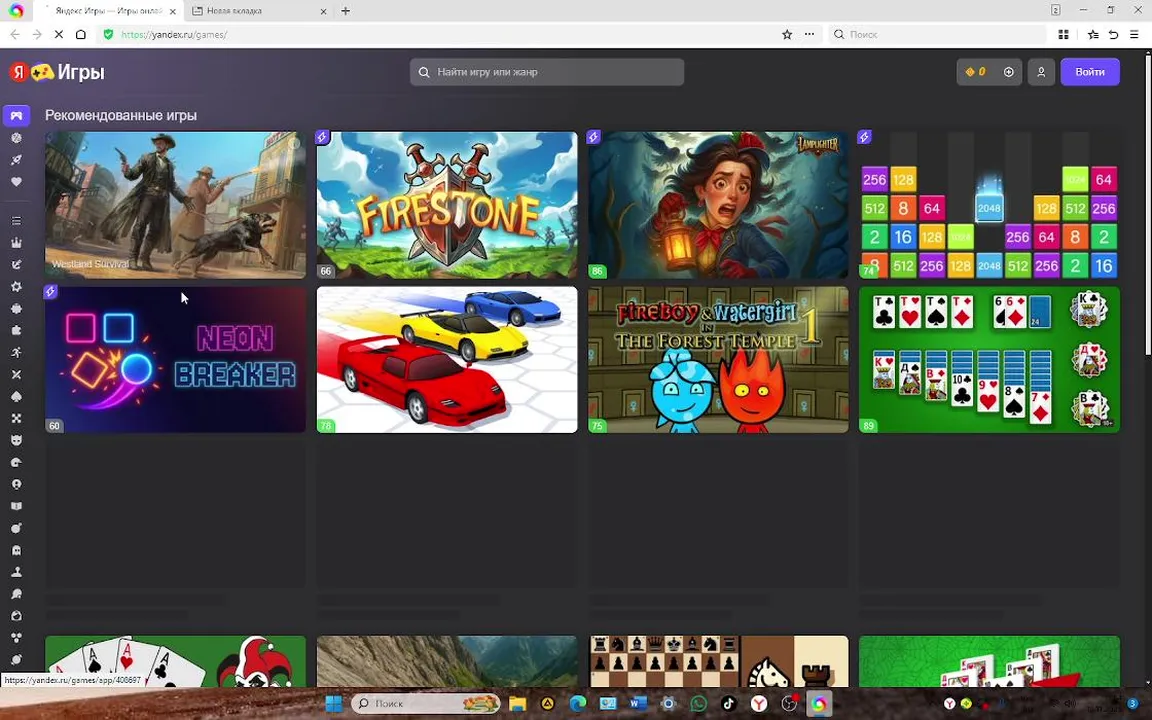Open the favorites list star icon in the toolbar
The width and height of the screenshot is (1152, 720).
(1093, 35)
